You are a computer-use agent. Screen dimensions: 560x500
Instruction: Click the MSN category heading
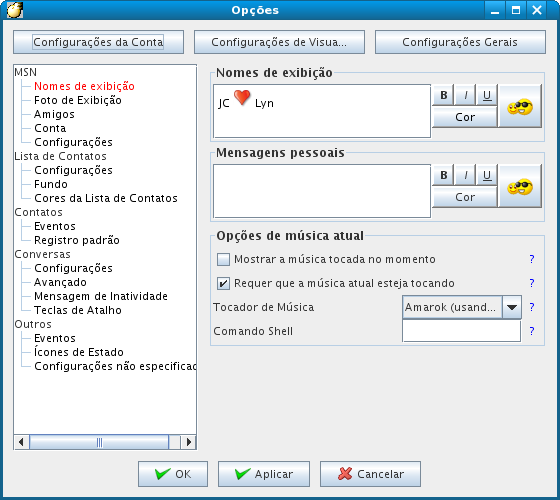tap(25, 72)
